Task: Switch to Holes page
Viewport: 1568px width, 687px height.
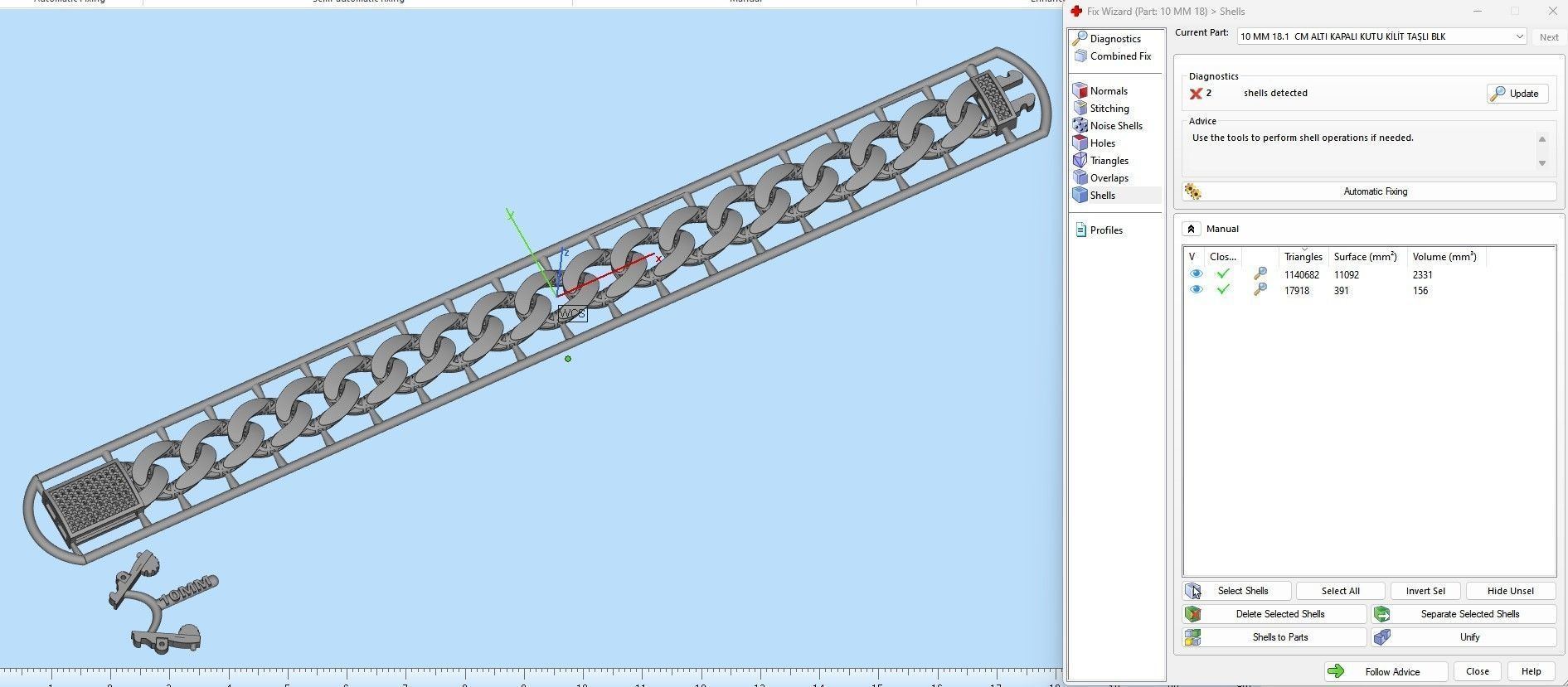Action: pyautogui.click(x=1103, y=143)
